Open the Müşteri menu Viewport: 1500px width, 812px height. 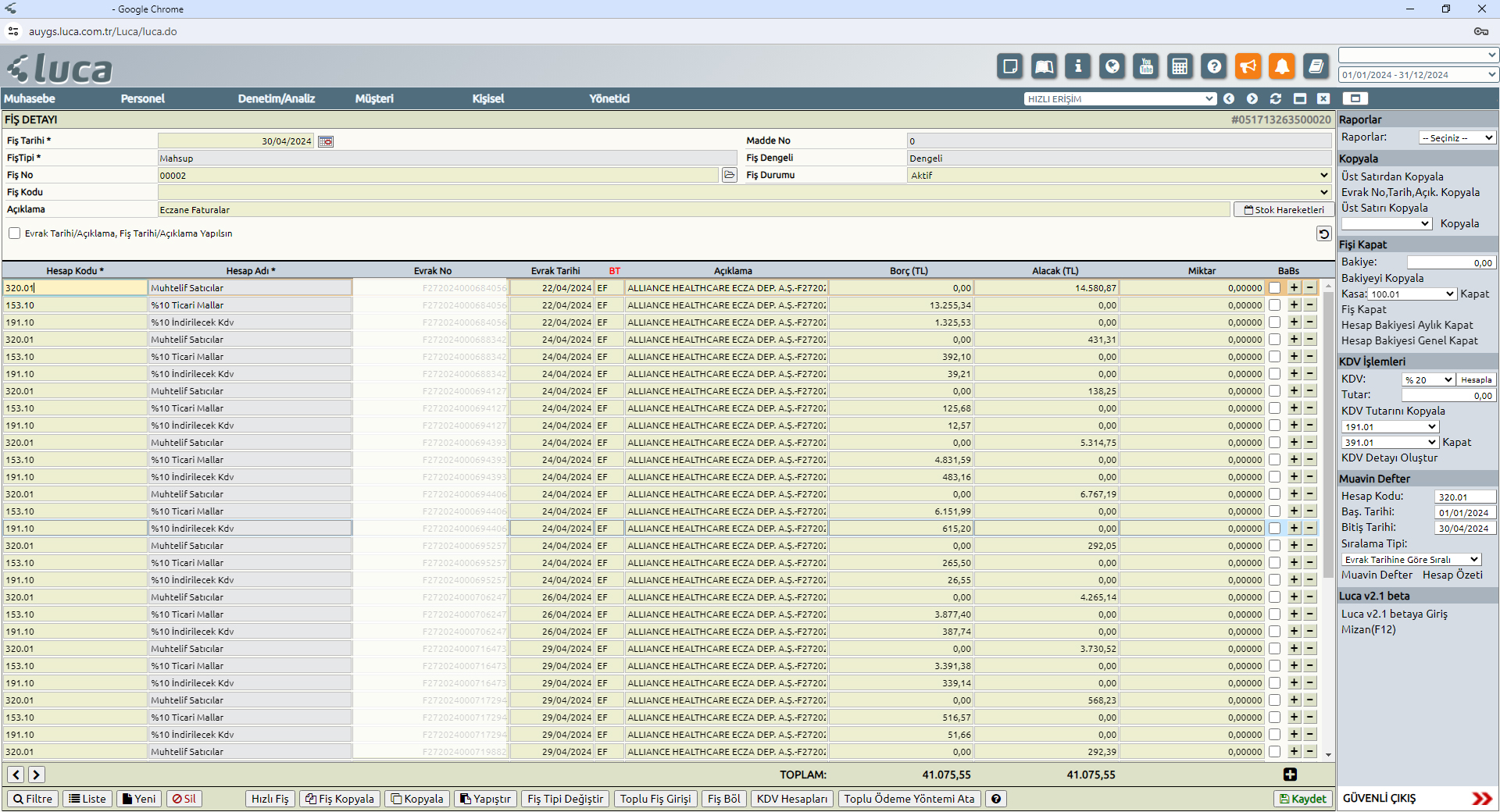[374, 98]
